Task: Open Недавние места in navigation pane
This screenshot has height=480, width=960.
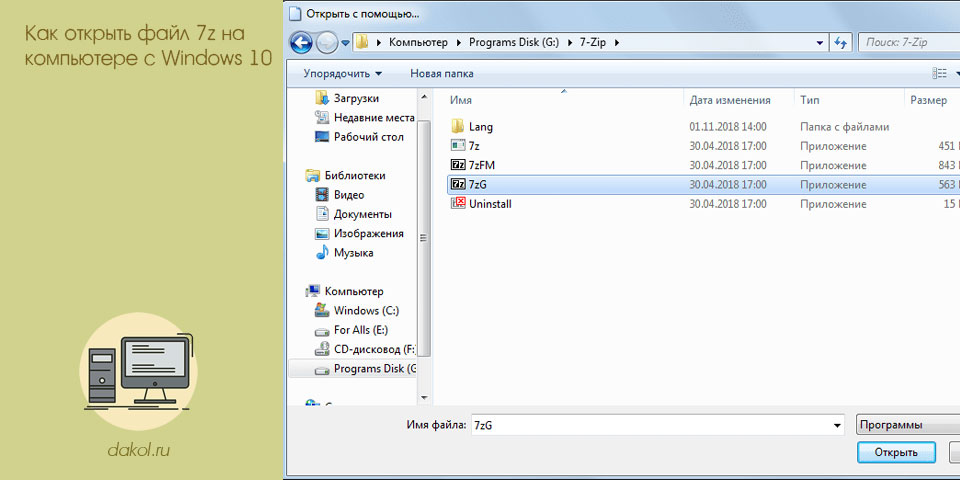Action: [x=374, y=118]
